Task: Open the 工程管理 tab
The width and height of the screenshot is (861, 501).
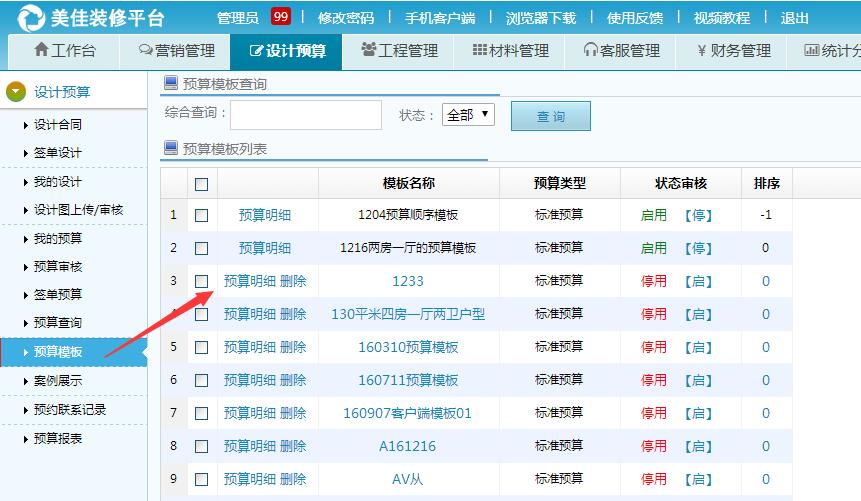Action: pyautogui.click(x=399, y=51)
